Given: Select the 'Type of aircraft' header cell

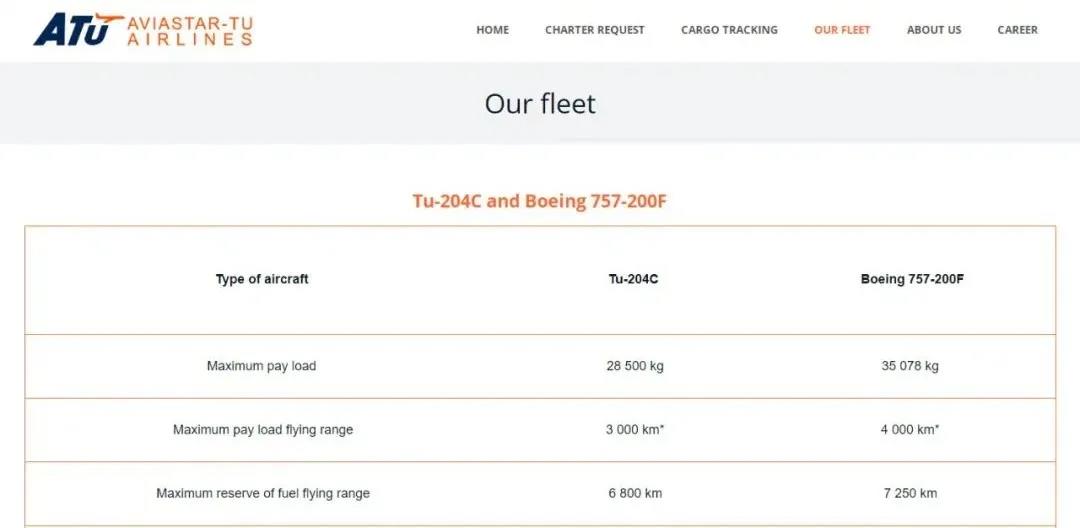Looking at the screenshot, I should point(262,280).
